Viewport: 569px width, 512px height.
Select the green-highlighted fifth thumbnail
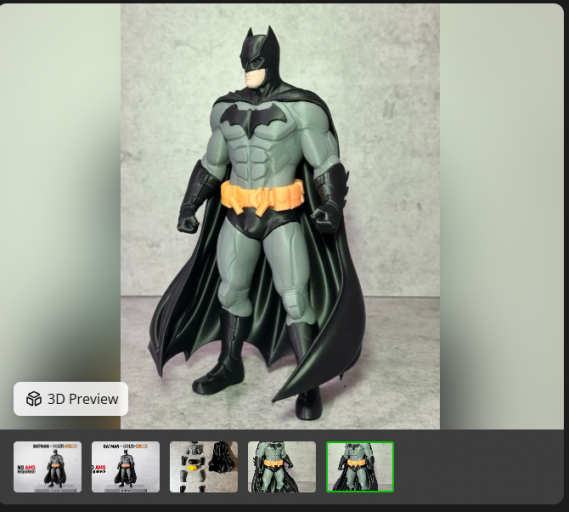[x=360, y=467]
